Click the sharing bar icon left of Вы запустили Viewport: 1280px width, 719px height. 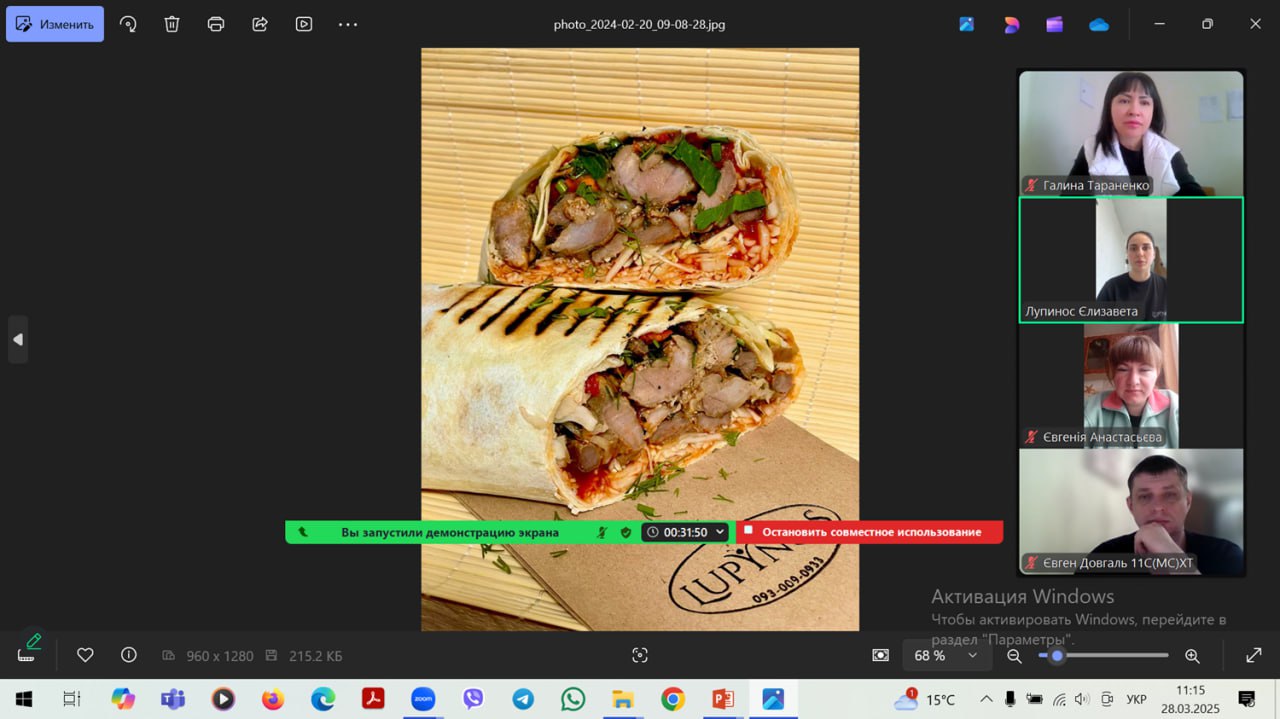pyautogui.click(x=303, y=532)
